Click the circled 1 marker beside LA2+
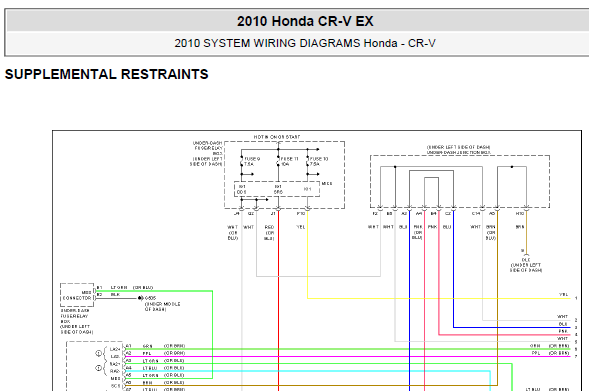The height and width of the screenshot is (391, 589). click(x=98, y=353)
